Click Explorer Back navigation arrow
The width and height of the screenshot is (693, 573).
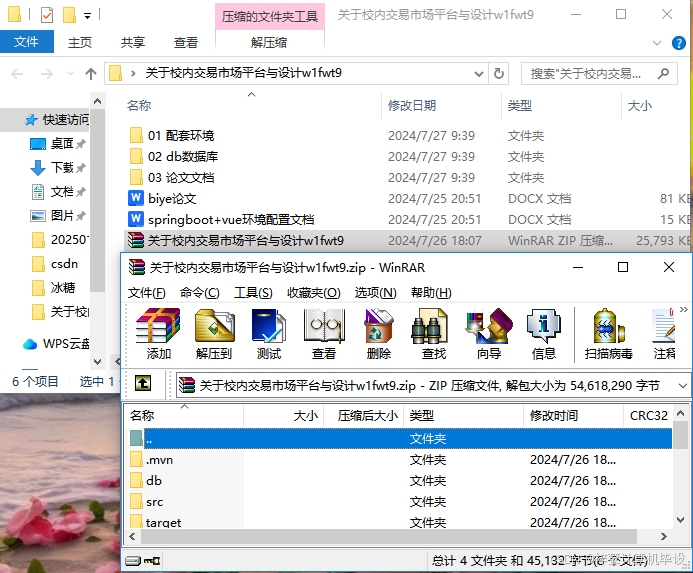pos(17,73)
